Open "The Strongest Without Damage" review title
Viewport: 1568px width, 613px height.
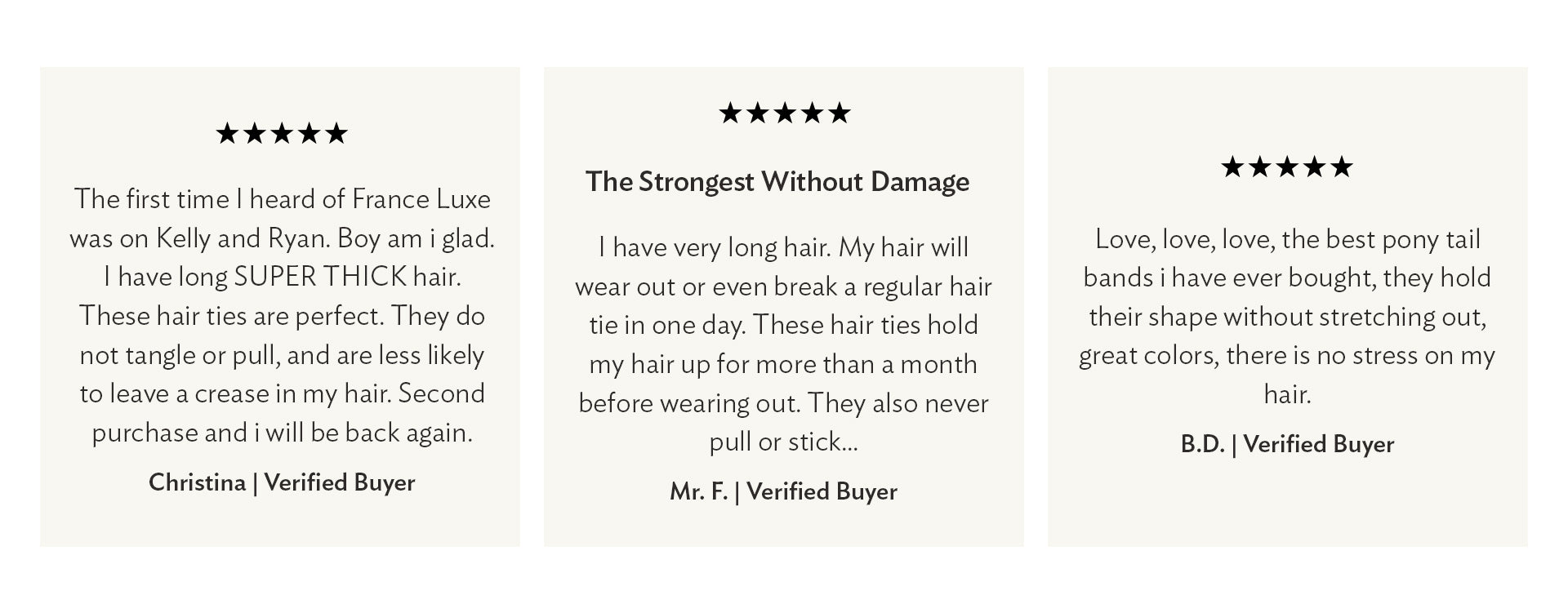(777, 181)
